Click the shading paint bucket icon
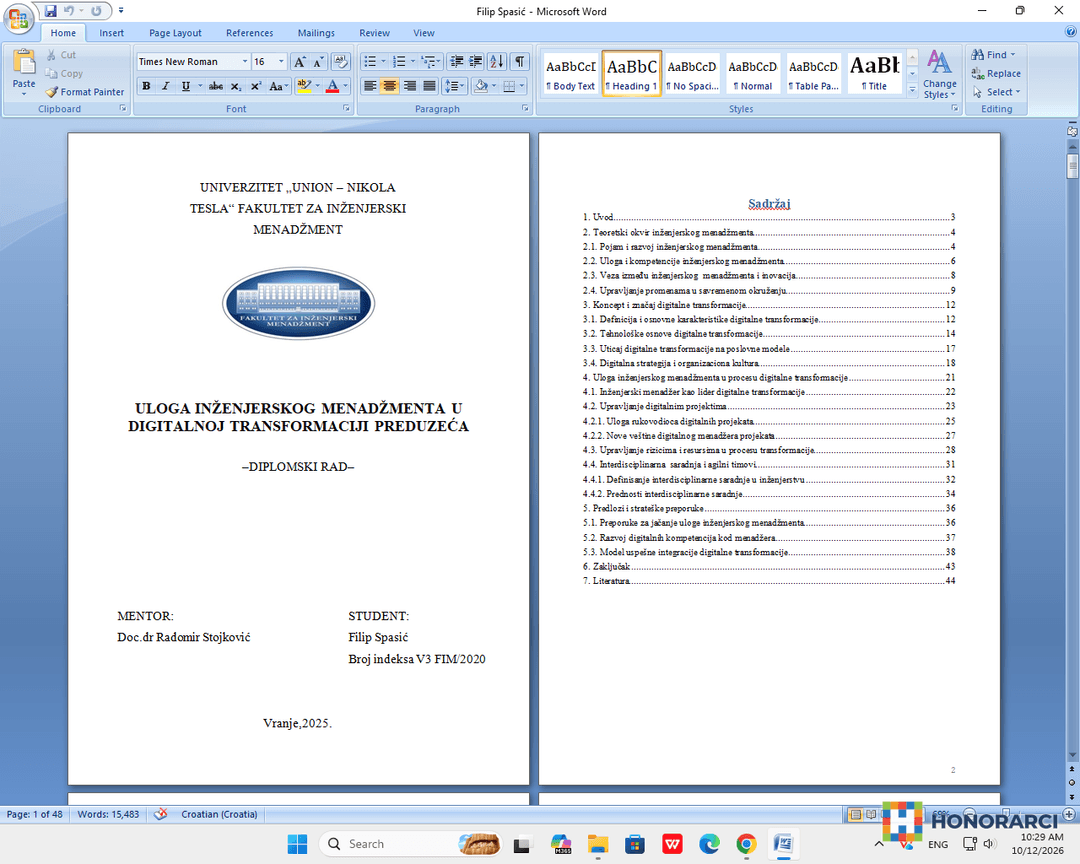Viewport: 1080px width, 864px height. tap(481, 86)
